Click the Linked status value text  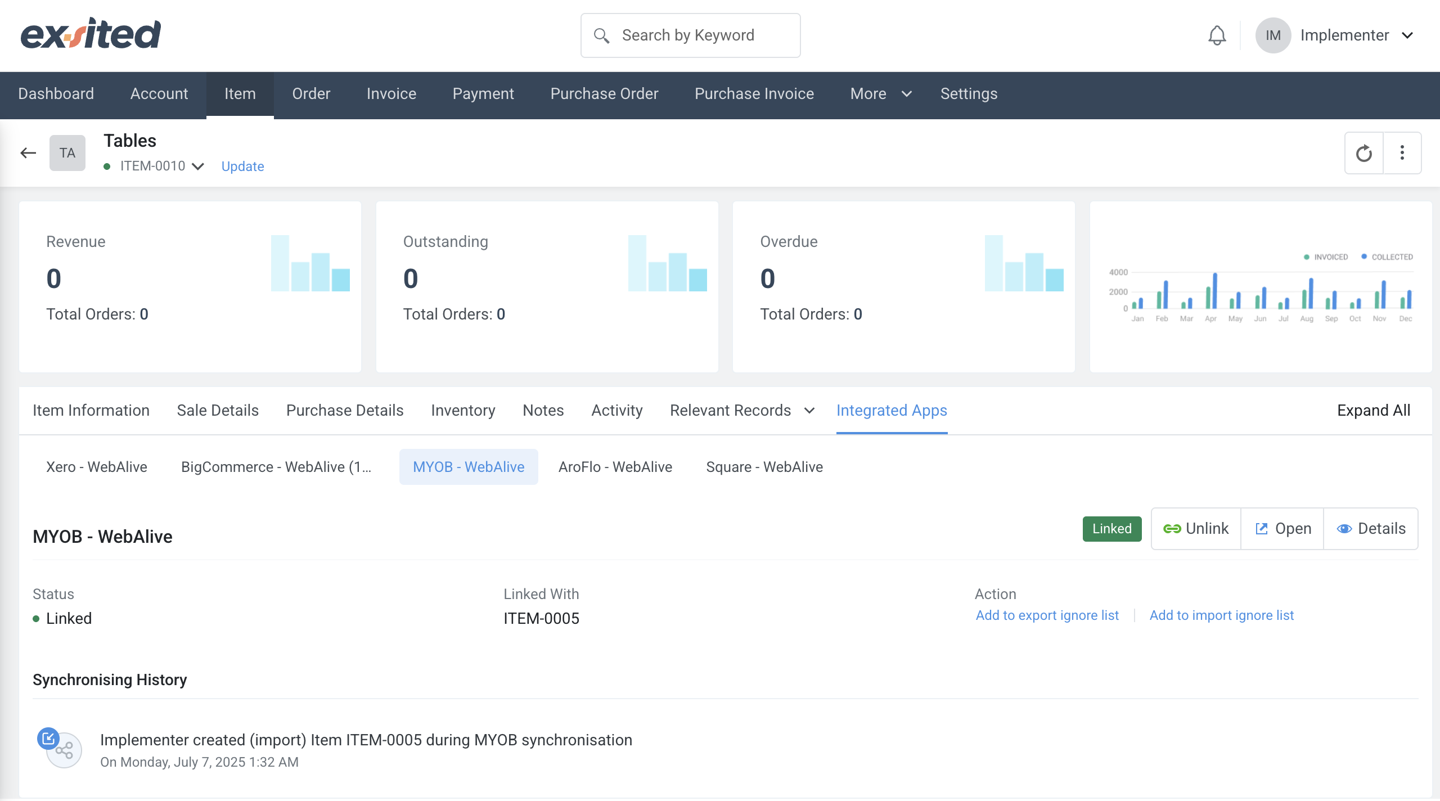[x=69, y=619]
